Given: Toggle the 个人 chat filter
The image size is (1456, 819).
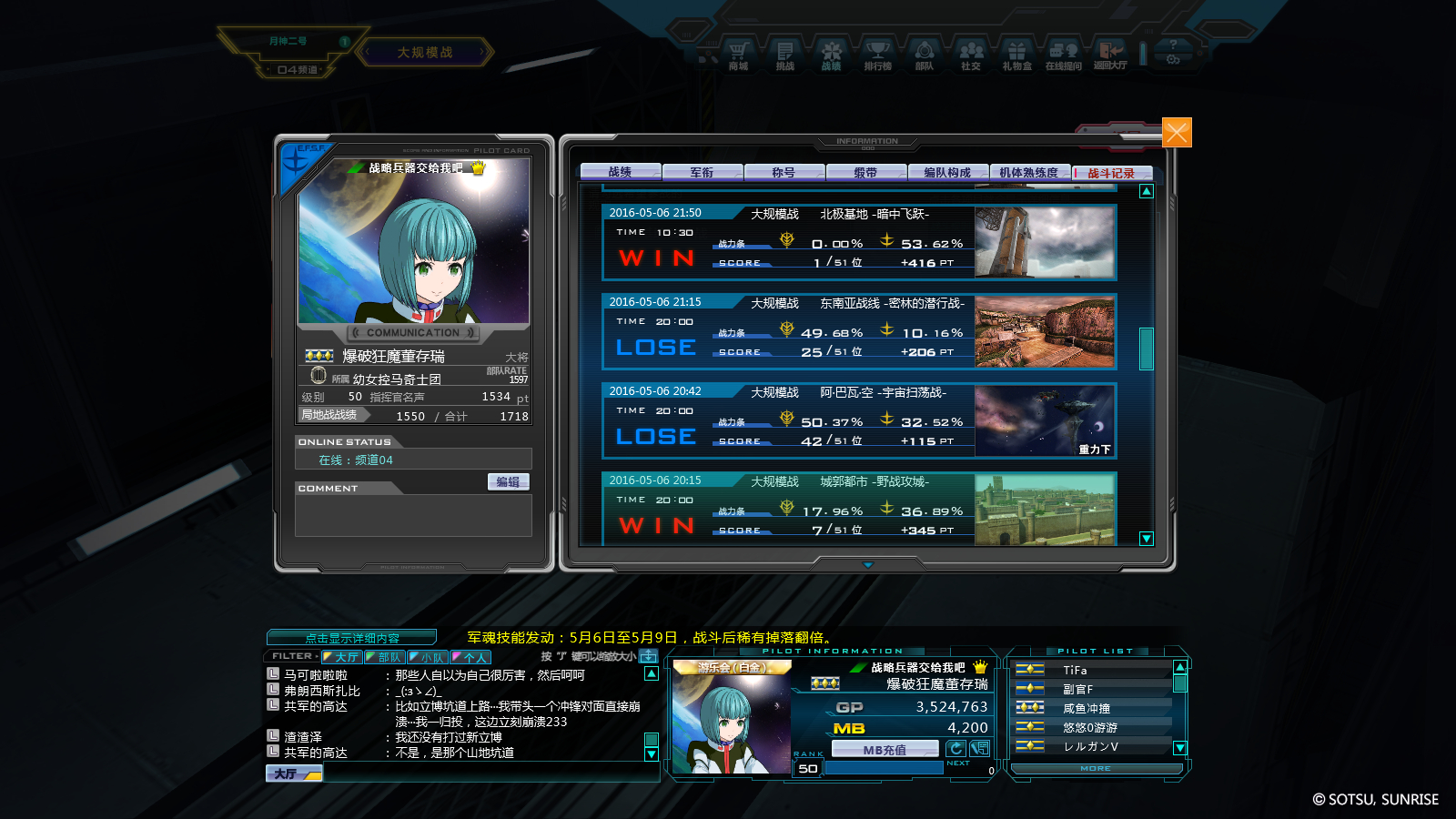Looking at the screenshot, I should 470,657.
